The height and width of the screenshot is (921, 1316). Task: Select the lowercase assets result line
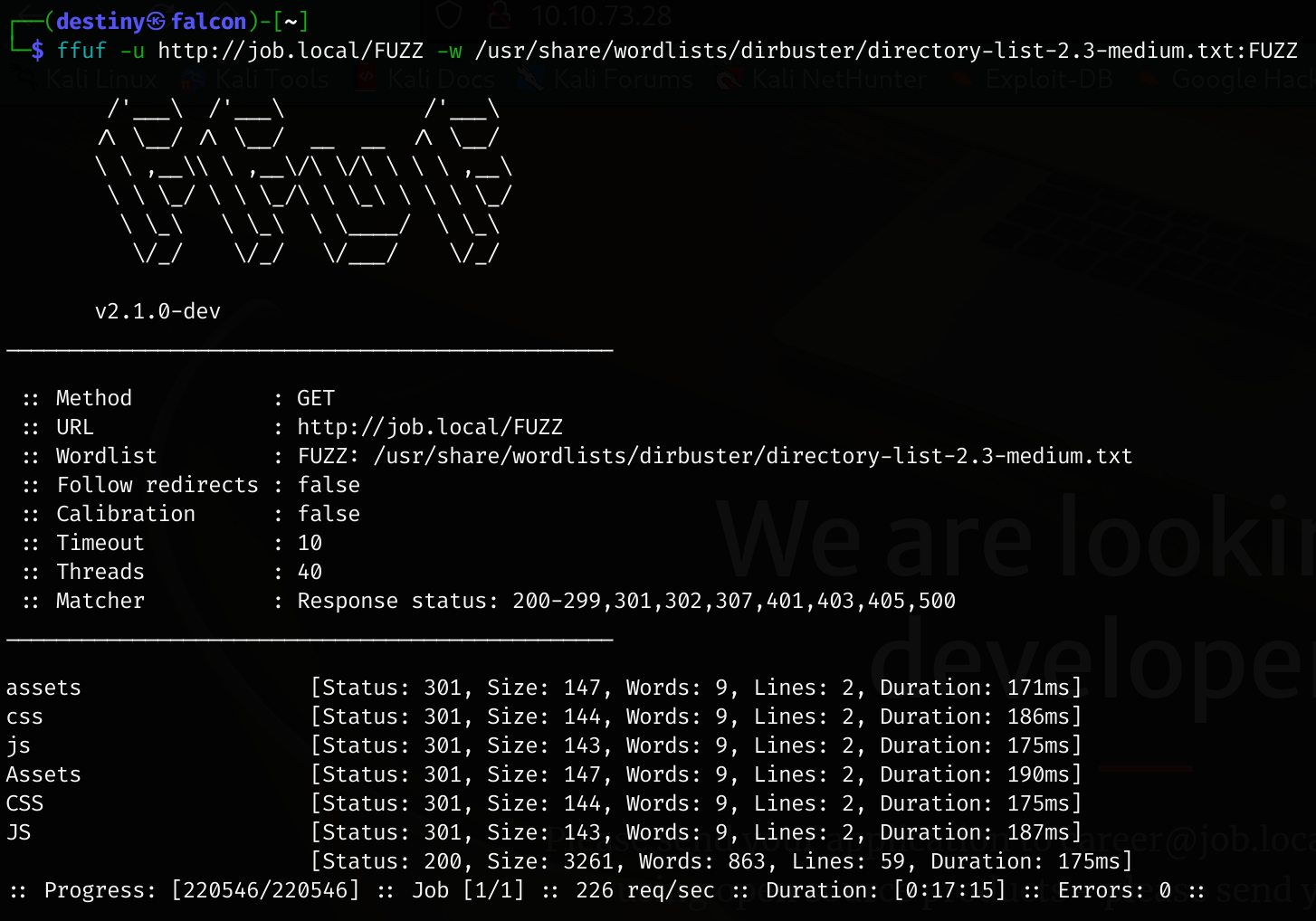coord(43,688)
